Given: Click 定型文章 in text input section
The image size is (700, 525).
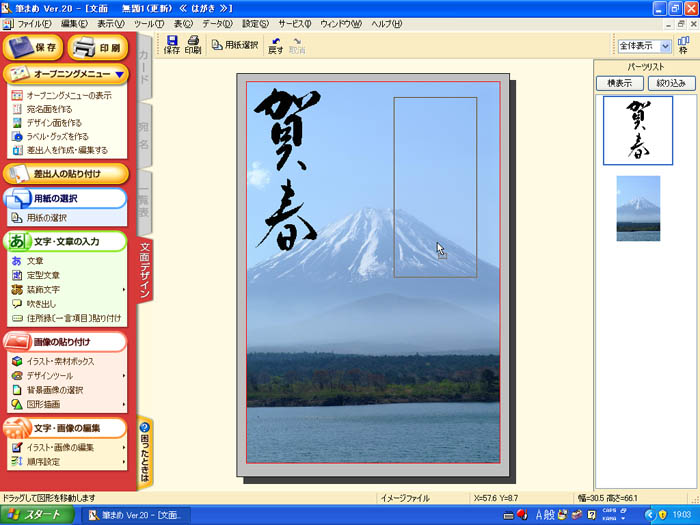Looking at the screenshot, I should pos(43,275).
